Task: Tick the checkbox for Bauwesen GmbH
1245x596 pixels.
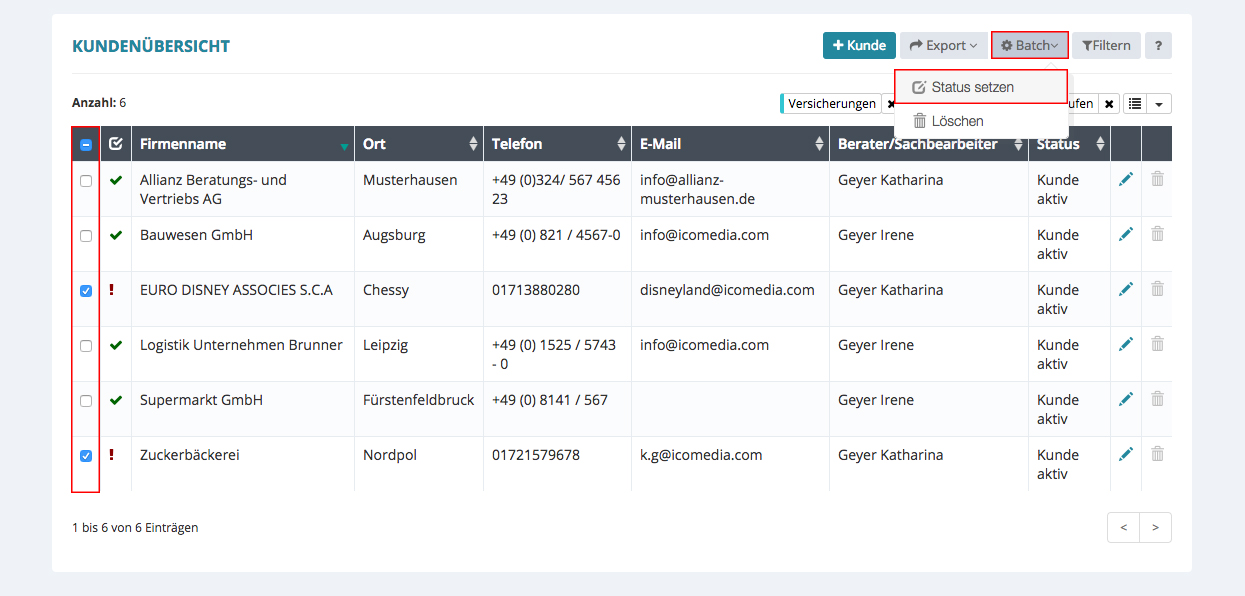Action: 86,236
